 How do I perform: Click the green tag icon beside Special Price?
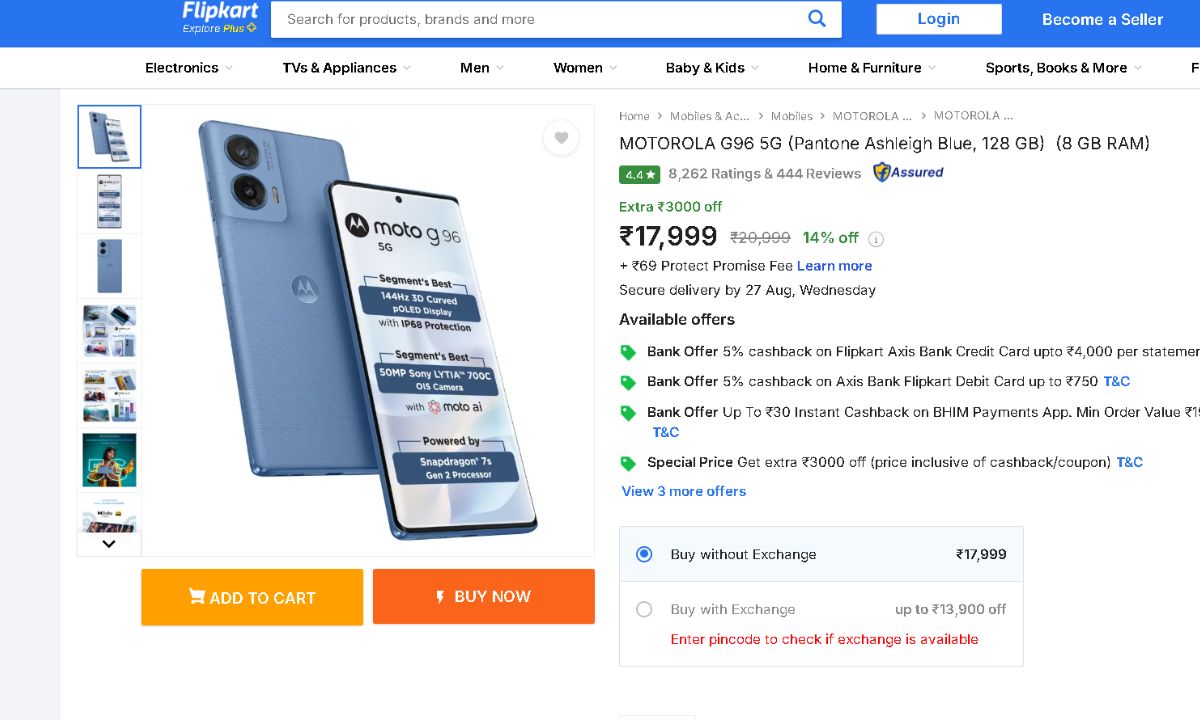(x=628, y=463)
